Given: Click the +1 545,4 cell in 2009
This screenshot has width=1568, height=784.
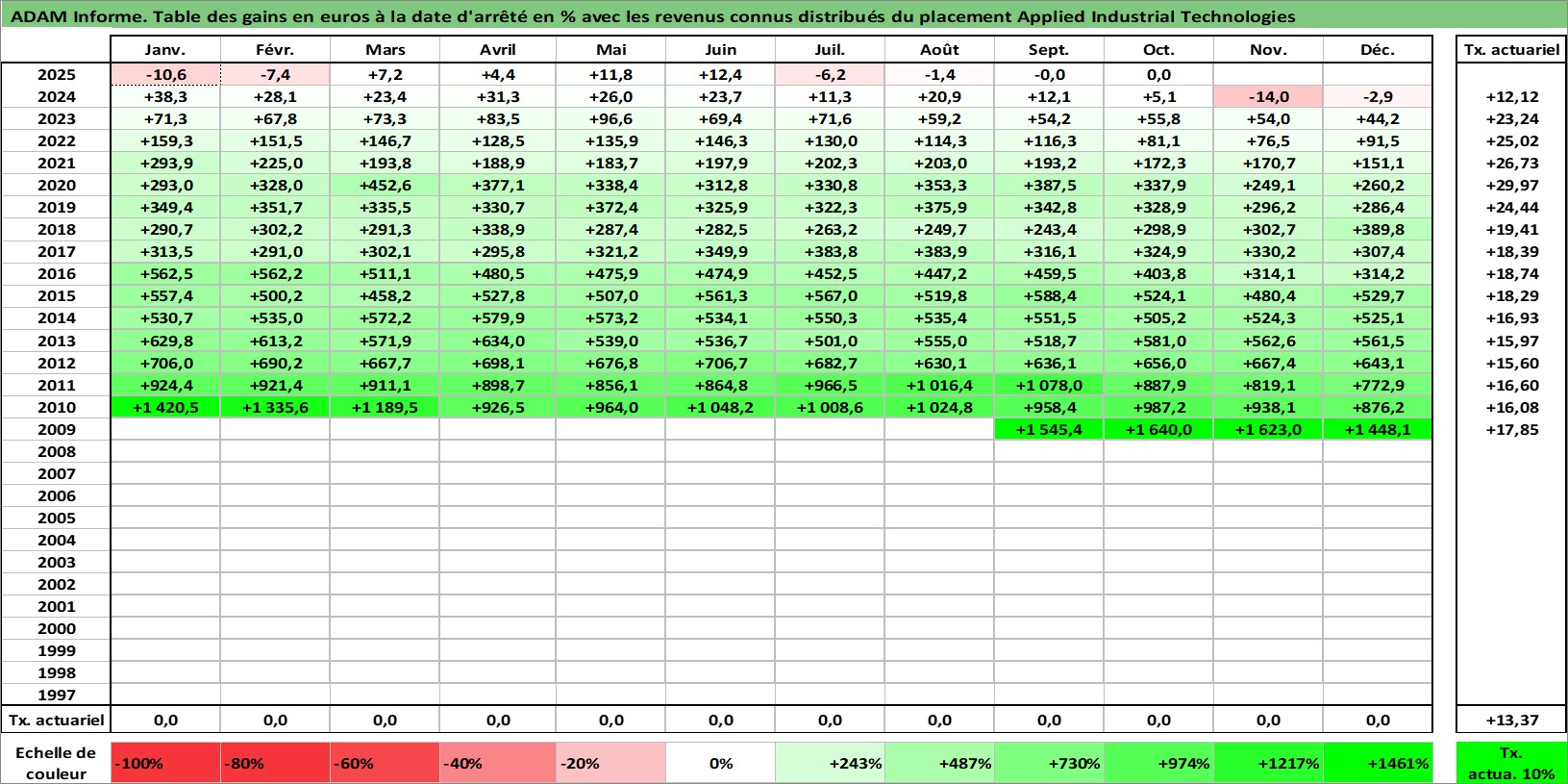Looking at the screenshot, I should [x=1049, y=429].
